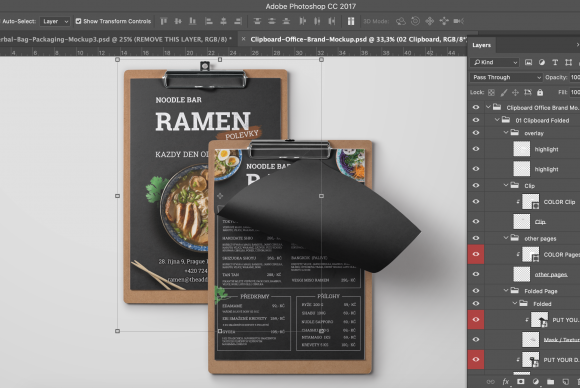
Task: Filter layers by adjustment layers icon
Action: pyautogui.click(x=542, y=63)
